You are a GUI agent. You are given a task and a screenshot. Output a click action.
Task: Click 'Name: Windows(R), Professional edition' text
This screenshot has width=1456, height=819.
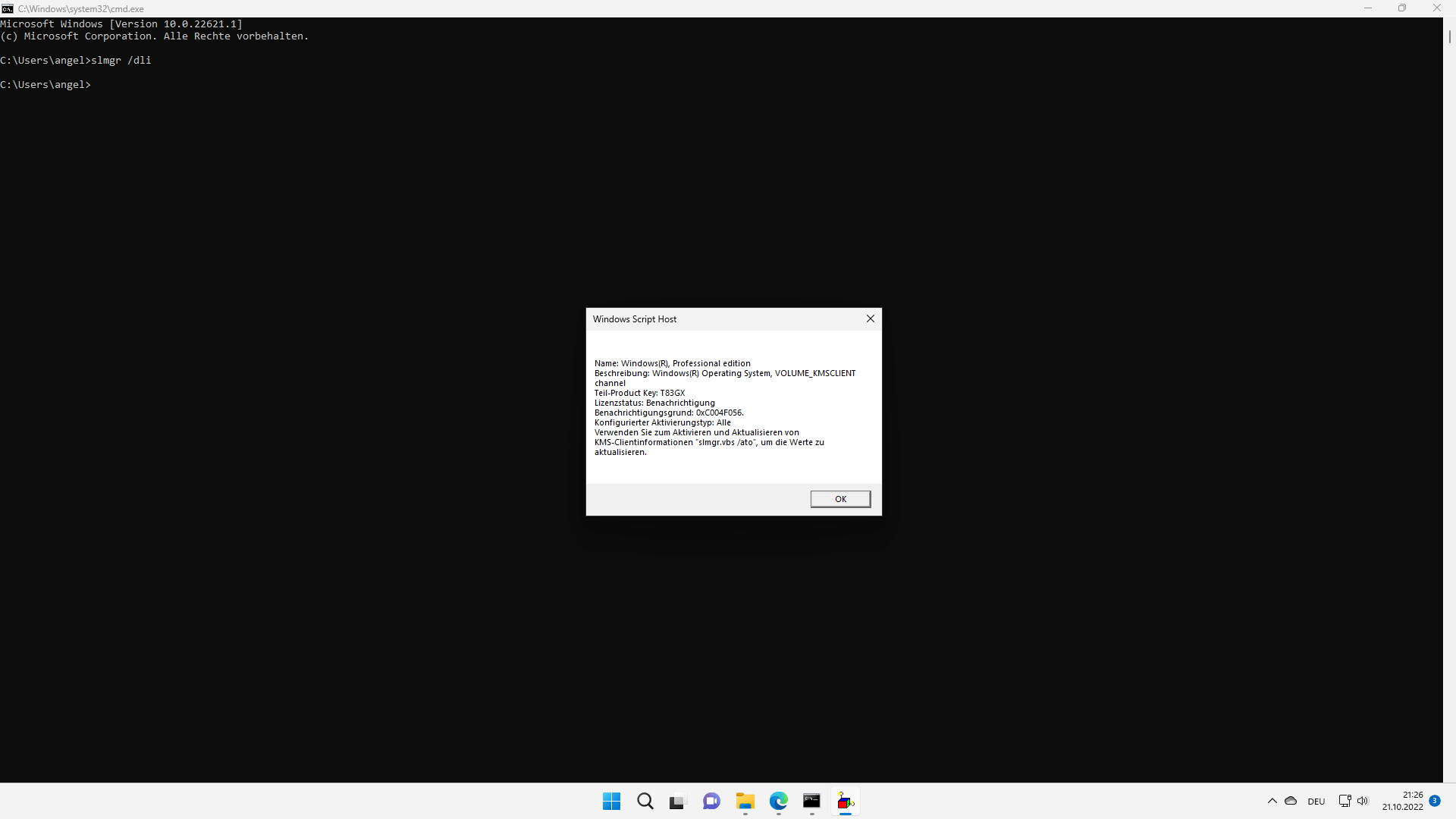pyautogui.click(x=673, y=363)
